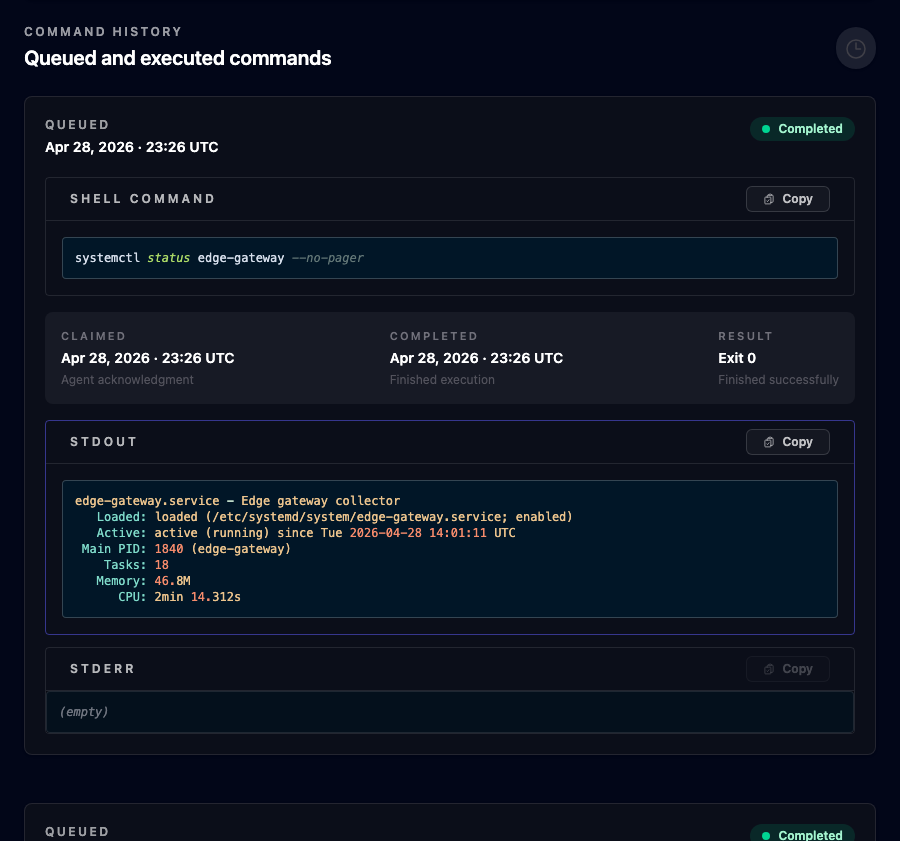The width and height of the screenshot is (900, 841).
Task: Click "Agent acknowledgment" caption
Action: 127,379
